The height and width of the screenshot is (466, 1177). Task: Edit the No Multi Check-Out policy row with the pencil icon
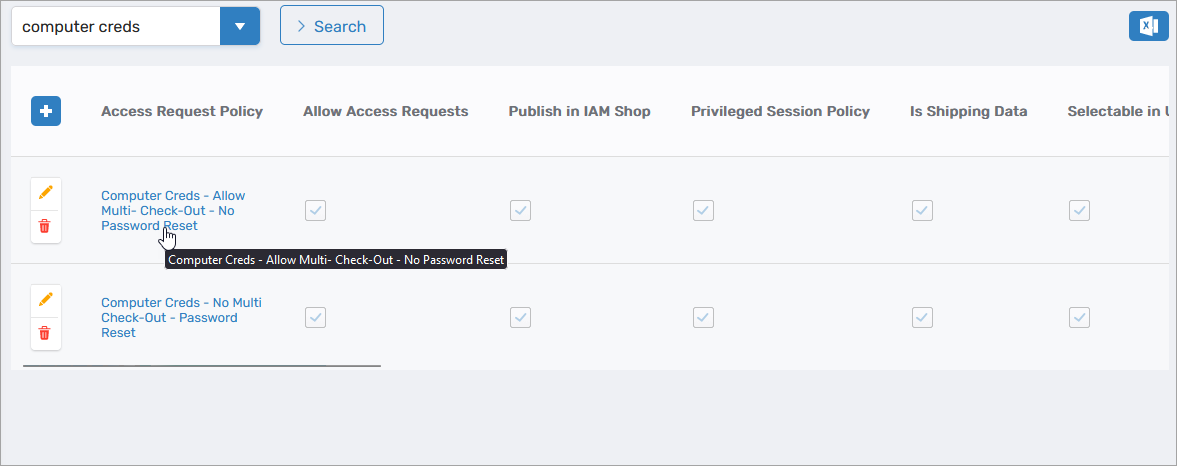click(x=45, y=300)
